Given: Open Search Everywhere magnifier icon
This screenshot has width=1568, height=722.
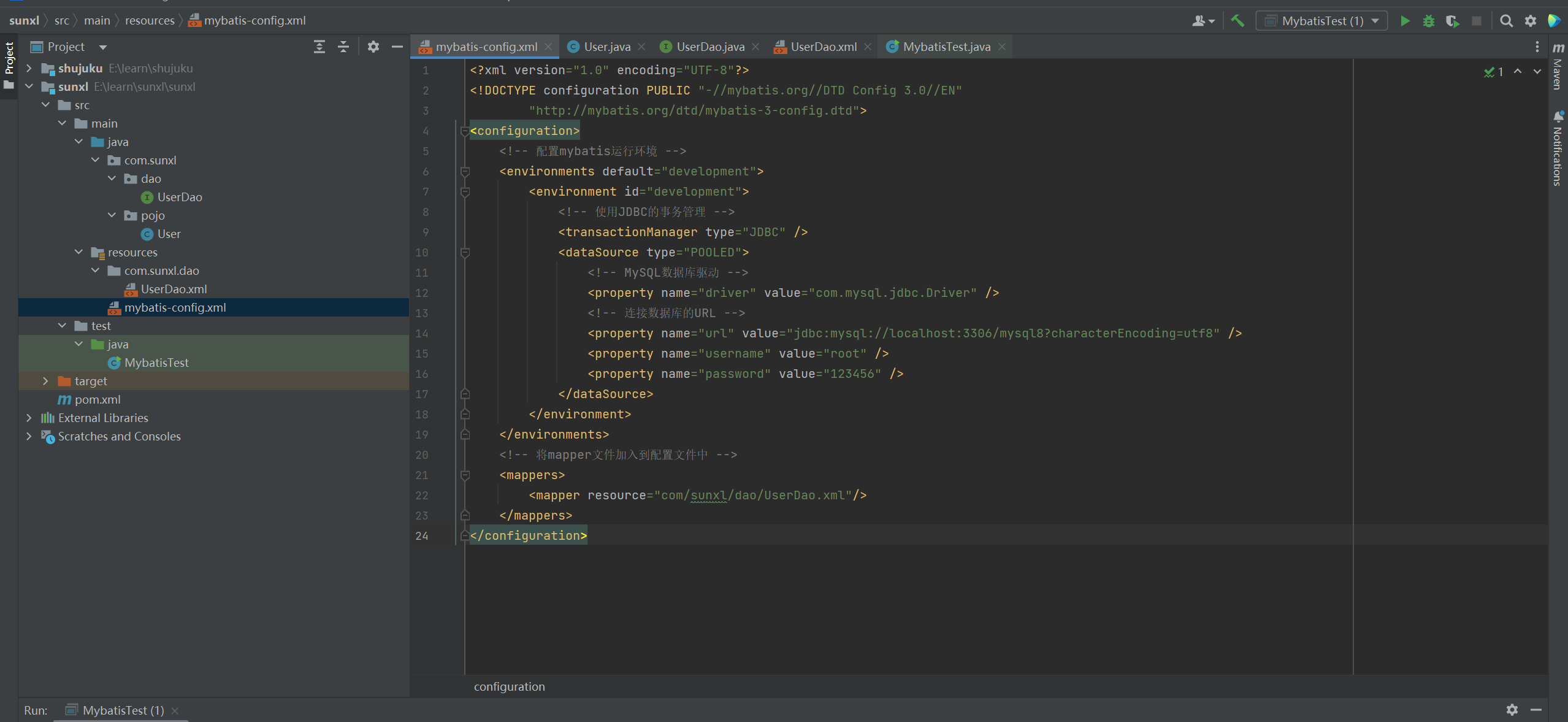Looking at the screenshot, I should coord(1506,21).
